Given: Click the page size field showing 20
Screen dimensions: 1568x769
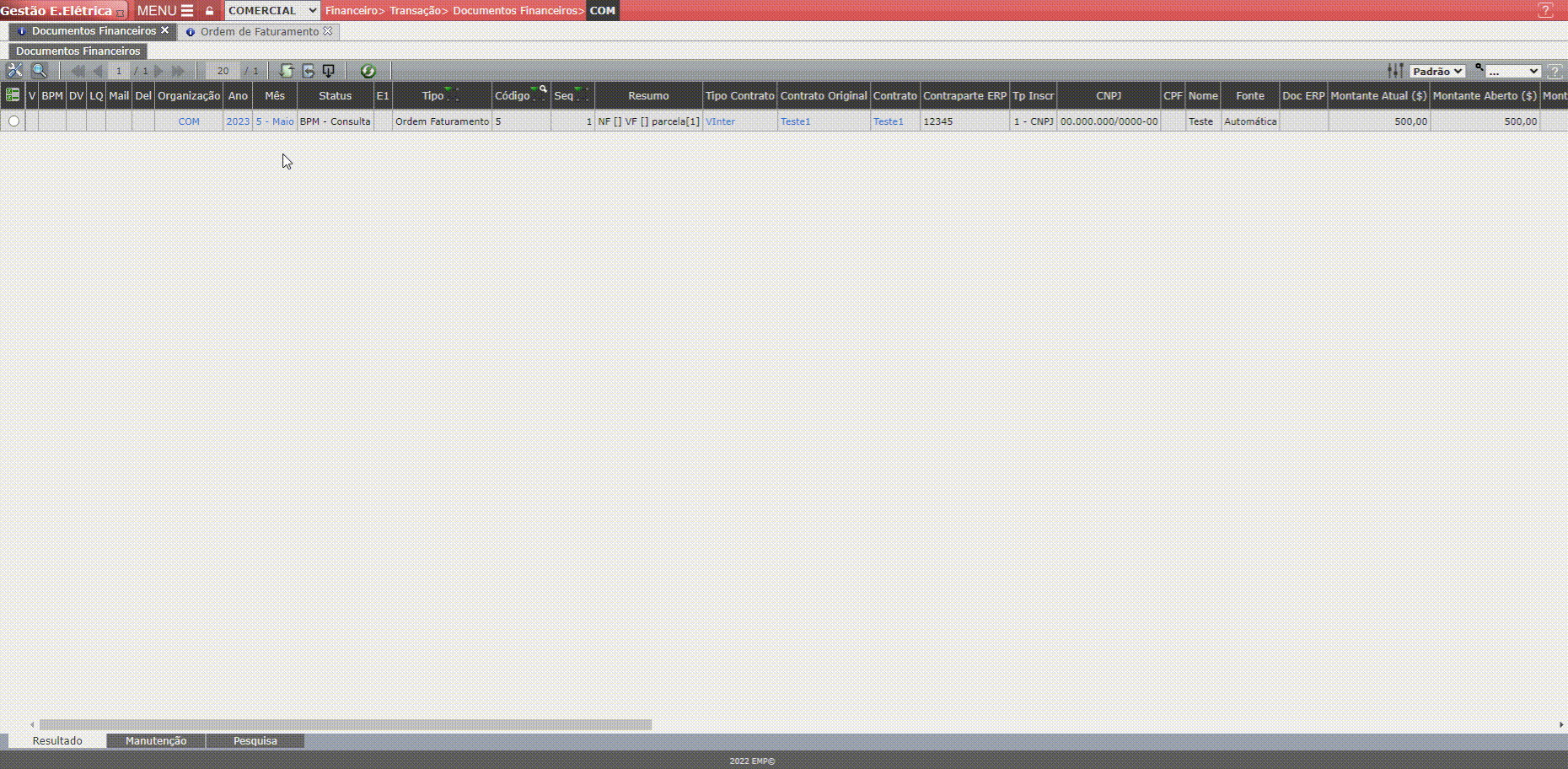Looking at the screenshot, I should [223, 71].
